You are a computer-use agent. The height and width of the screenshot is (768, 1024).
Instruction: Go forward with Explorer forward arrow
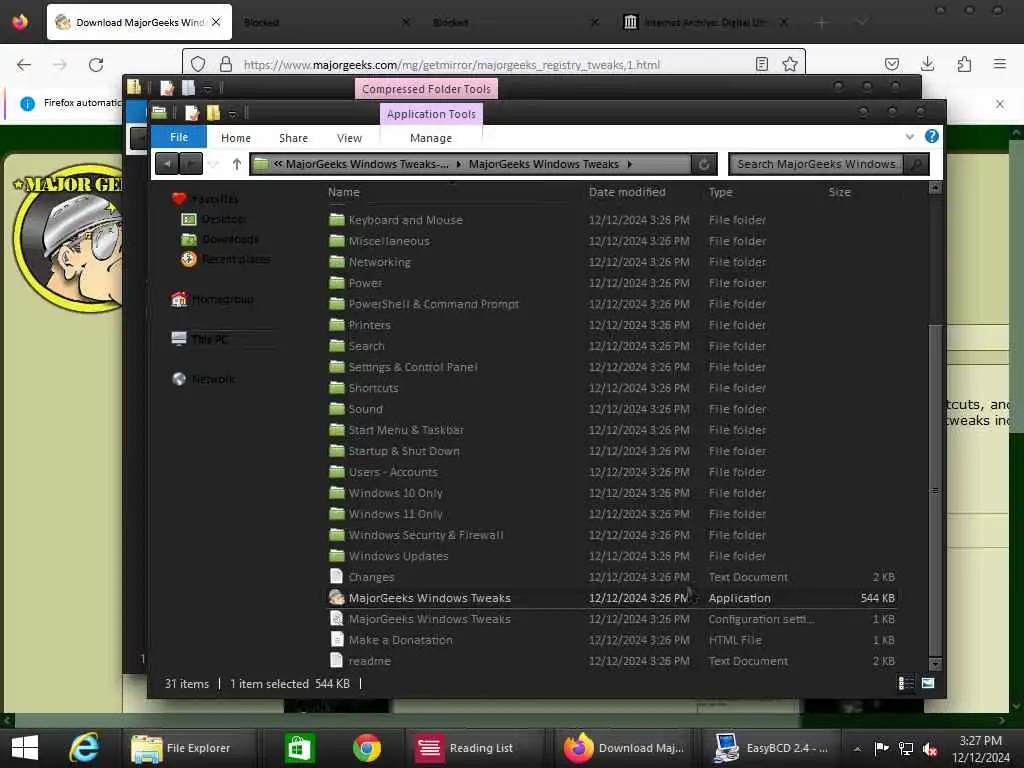191,163
